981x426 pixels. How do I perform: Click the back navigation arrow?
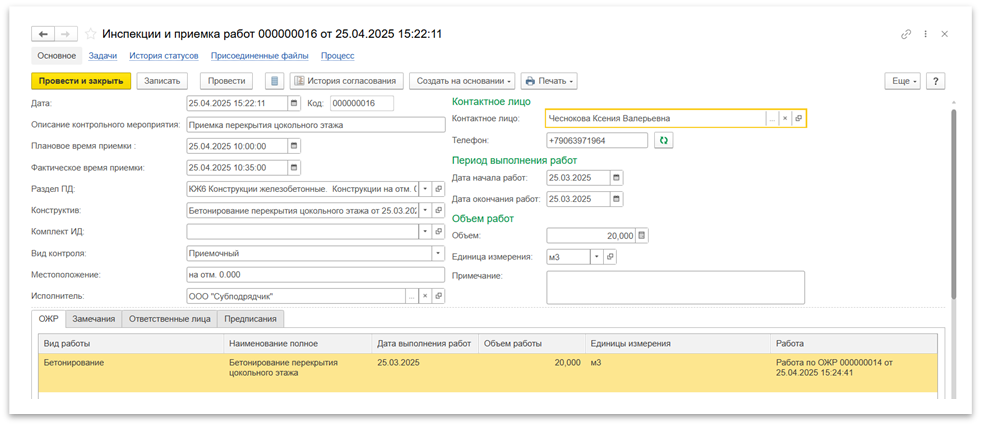point(44,34)
